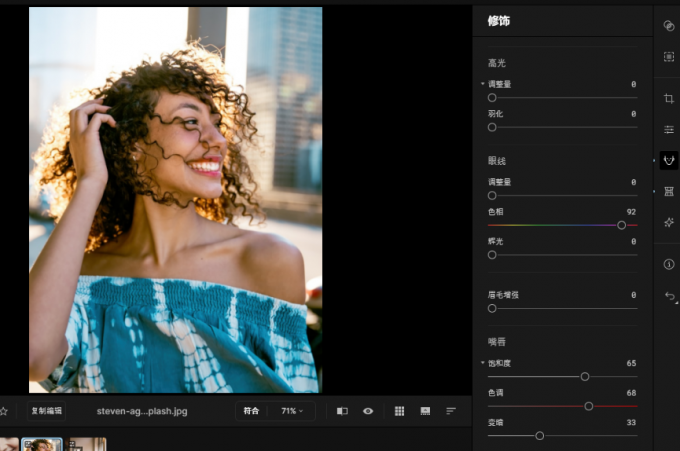Image resolution: width=680 pixels, height=451 pixels.
Task: Click the 符合 fit-to-screen button
Action: pos(251,411)
